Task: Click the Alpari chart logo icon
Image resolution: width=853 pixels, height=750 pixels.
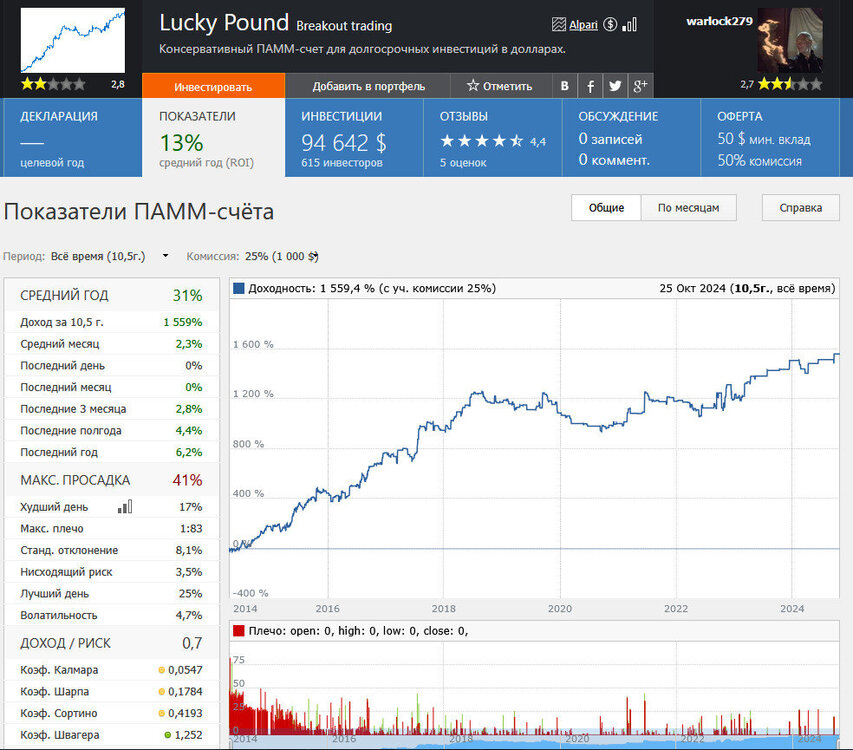Action: [x=559, y=24]
